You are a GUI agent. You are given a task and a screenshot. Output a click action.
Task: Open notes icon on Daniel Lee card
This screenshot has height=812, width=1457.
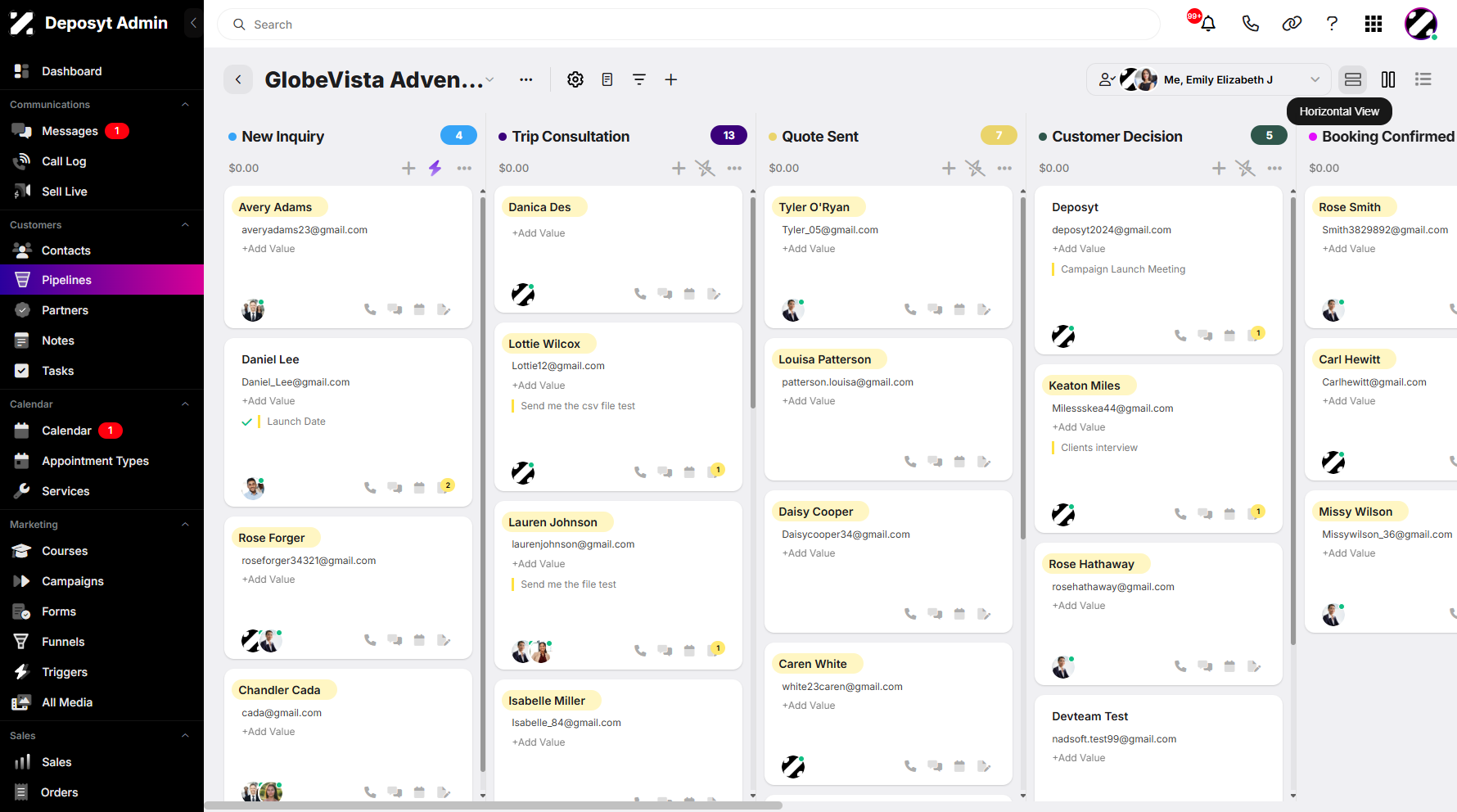pyautogui.click(x=445, y=487)
